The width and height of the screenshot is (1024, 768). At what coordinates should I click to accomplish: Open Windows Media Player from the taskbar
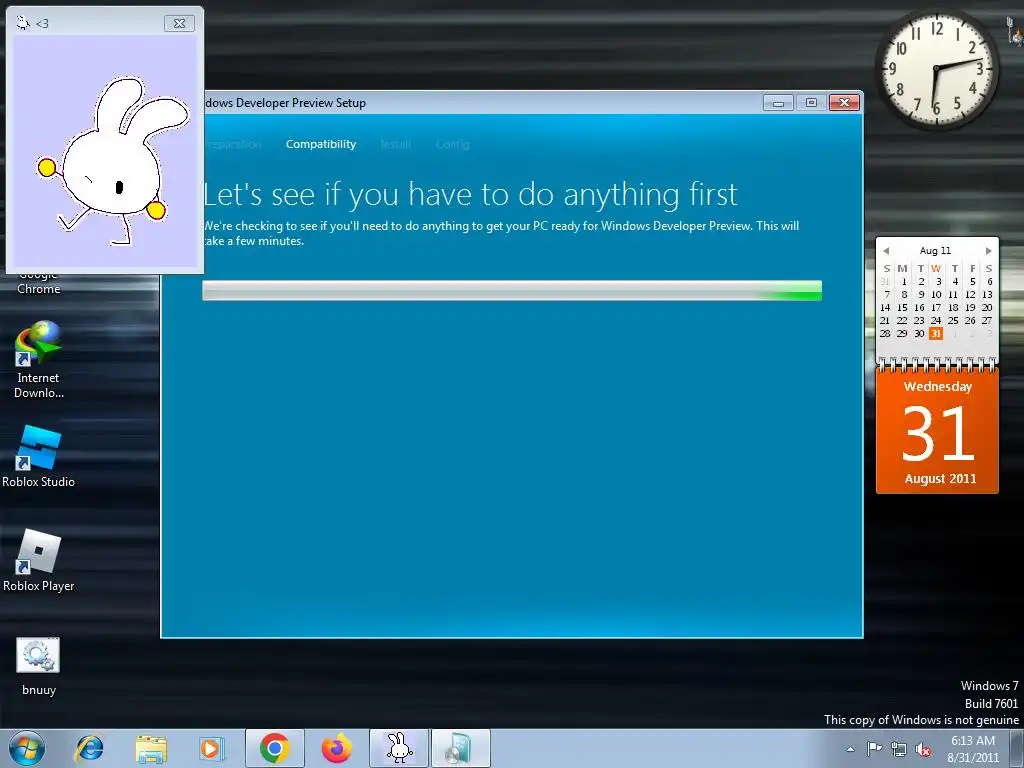[211, 748]
